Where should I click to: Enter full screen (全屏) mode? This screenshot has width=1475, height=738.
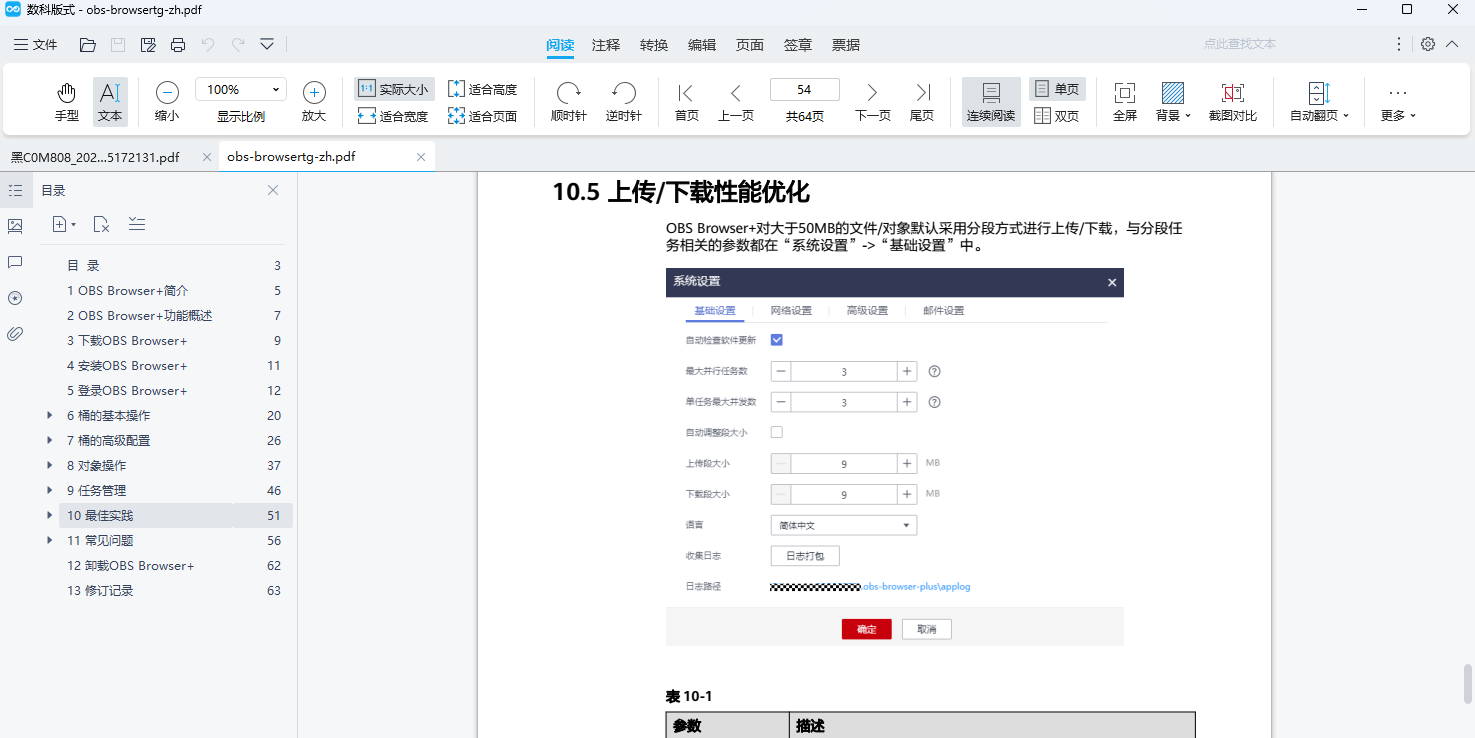click(1125, 103)
